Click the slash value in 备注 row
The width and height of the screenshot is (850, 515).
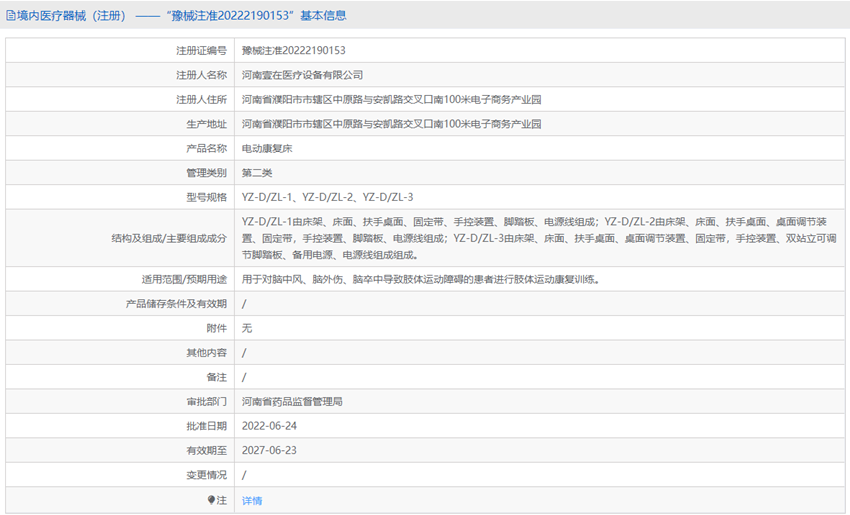click(x=244, y=377)
